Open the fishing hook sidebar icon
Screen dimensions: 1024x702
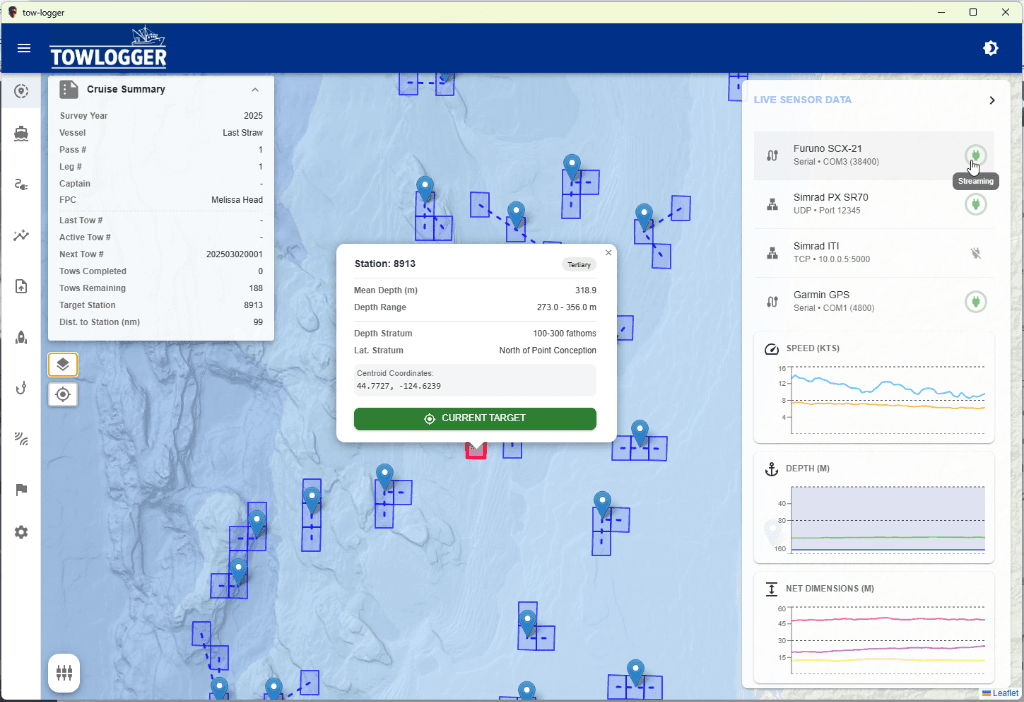(21, 389)
